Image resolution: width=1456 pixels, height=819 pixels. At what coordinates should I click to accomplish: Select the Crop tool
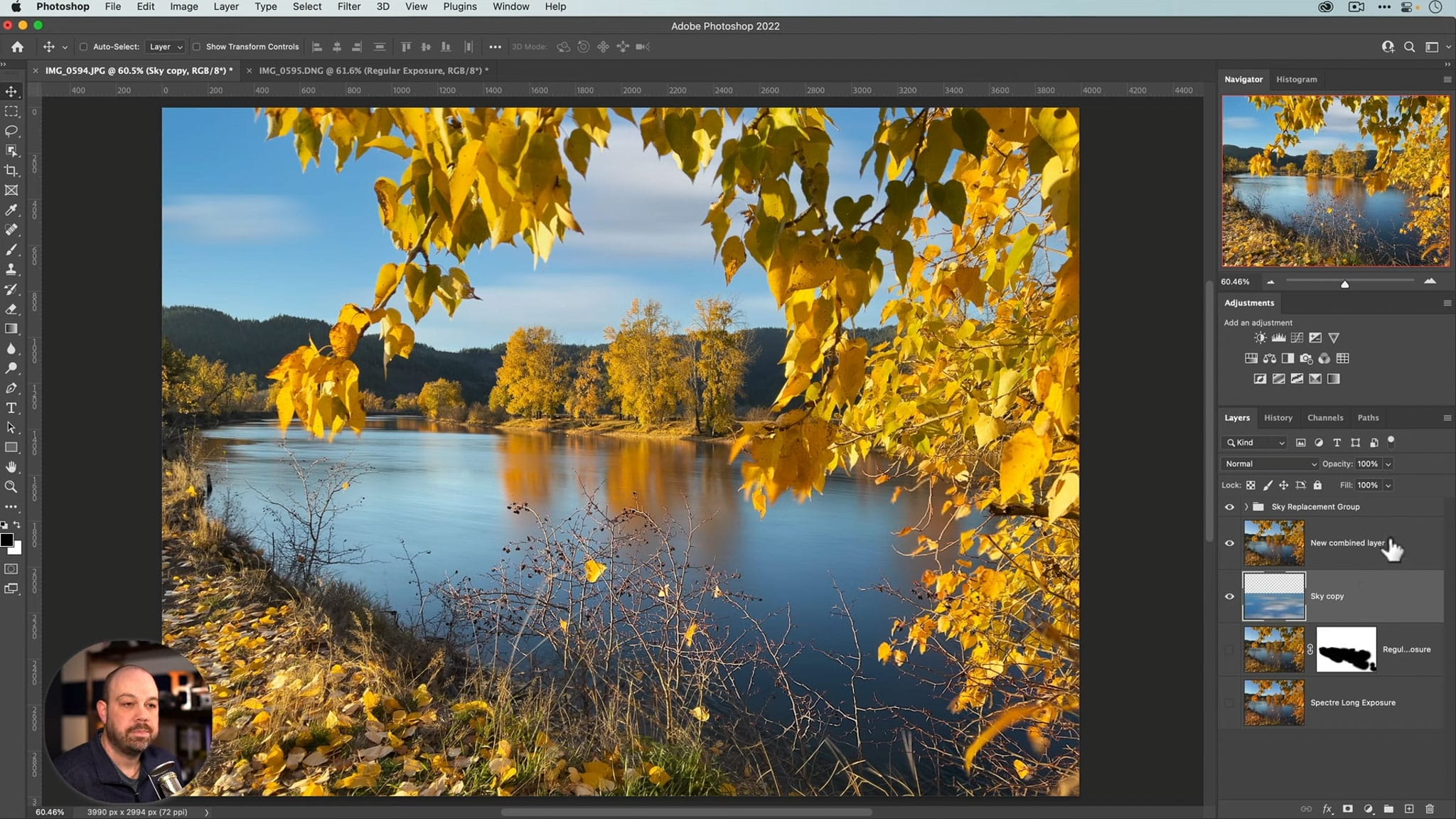(13, 171)
